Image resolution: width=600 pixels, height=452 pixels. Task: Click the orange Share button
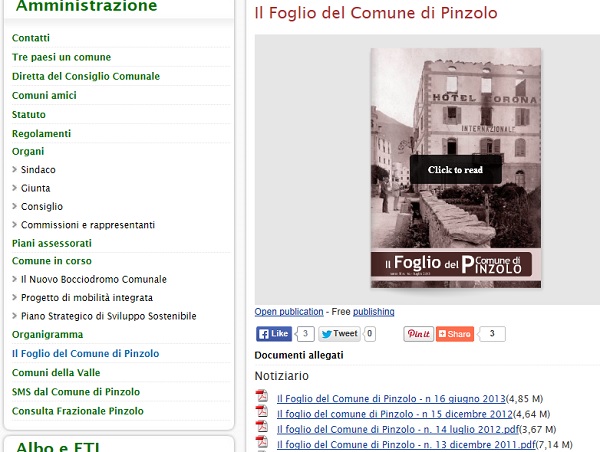[455, 334]
